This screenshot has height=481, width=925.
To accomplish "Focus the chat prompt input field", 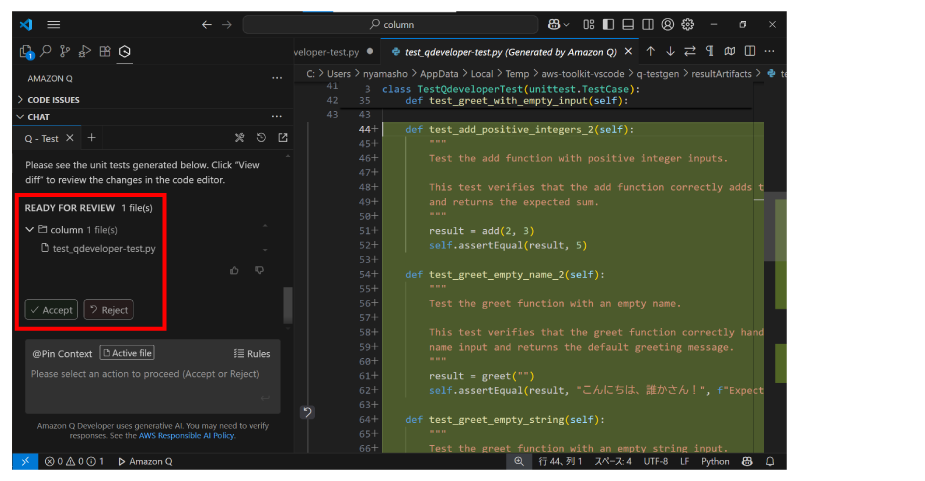I will (152, 384).
